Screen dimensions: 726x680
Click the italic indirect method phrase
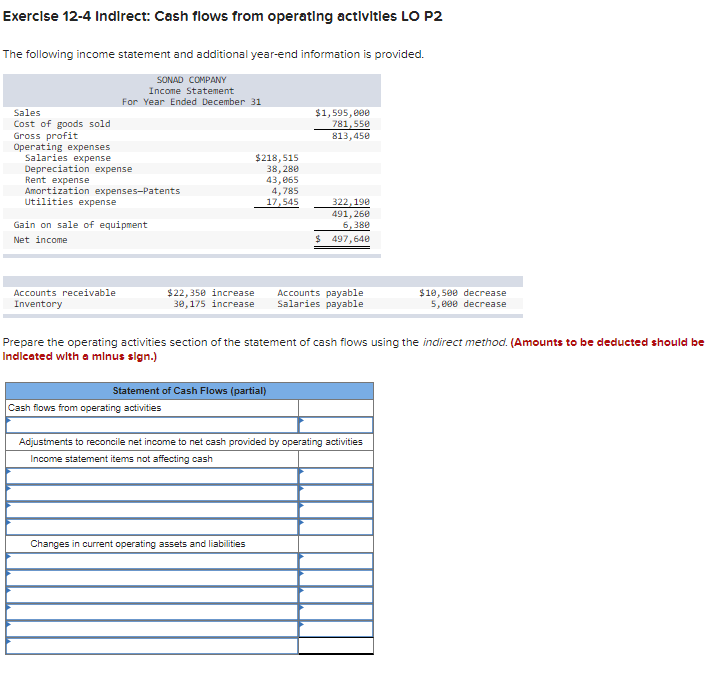pos(464,343)
